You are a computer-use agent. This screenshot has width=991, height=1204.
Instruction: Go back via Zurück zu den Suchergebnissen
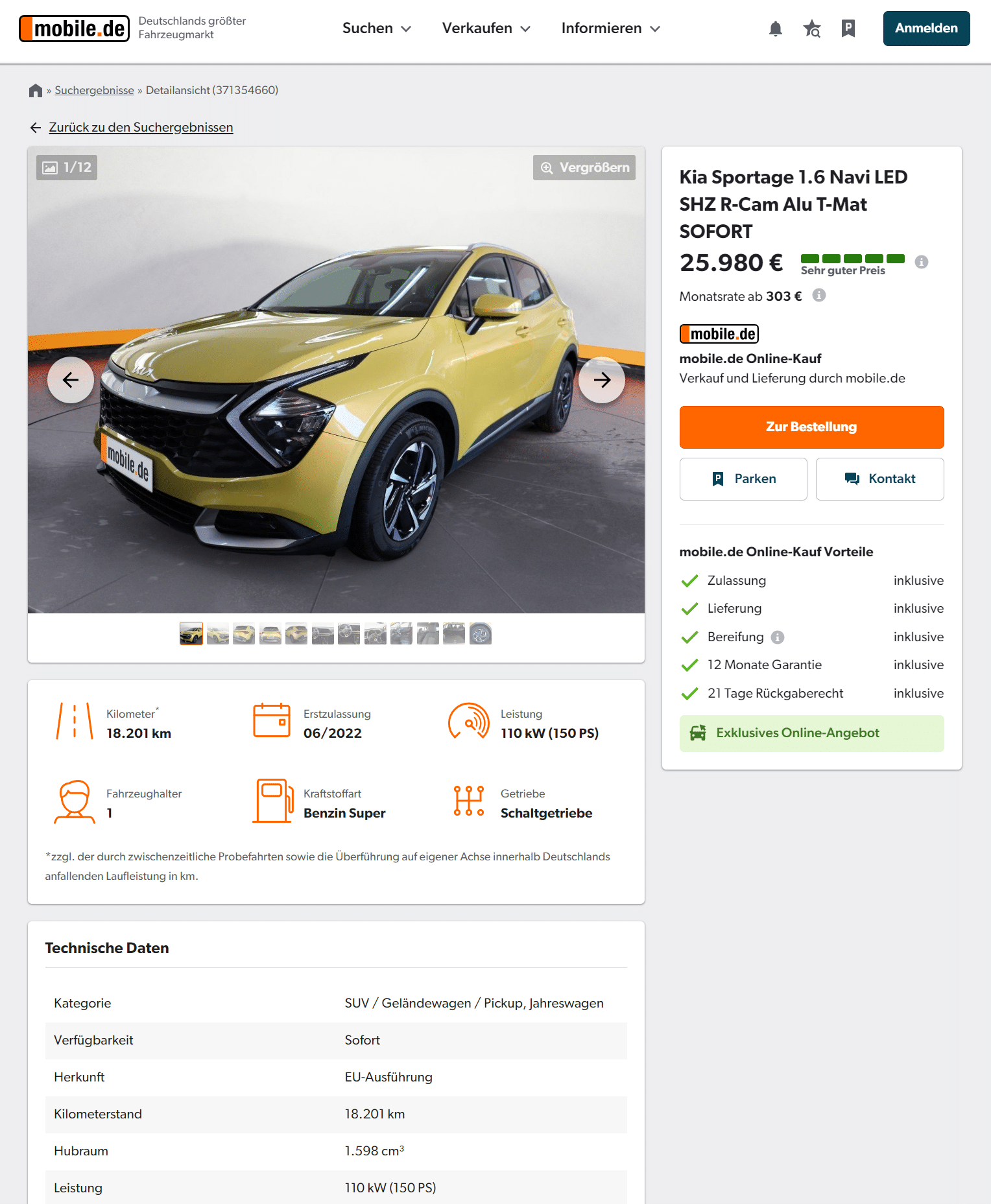click(x=140, y=128)
